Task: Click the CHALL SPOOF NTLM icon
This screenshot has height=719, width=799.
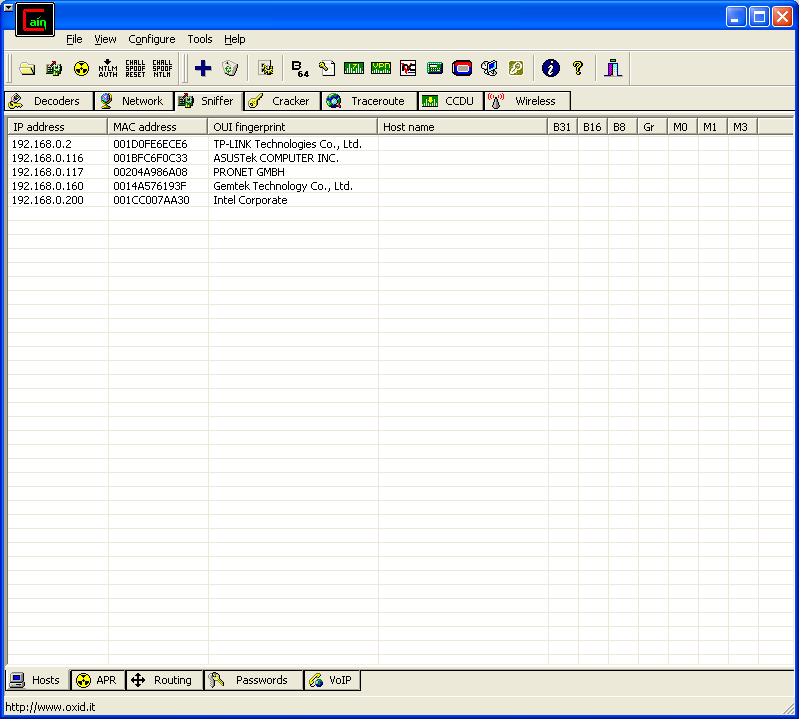Action: [162, 68]
